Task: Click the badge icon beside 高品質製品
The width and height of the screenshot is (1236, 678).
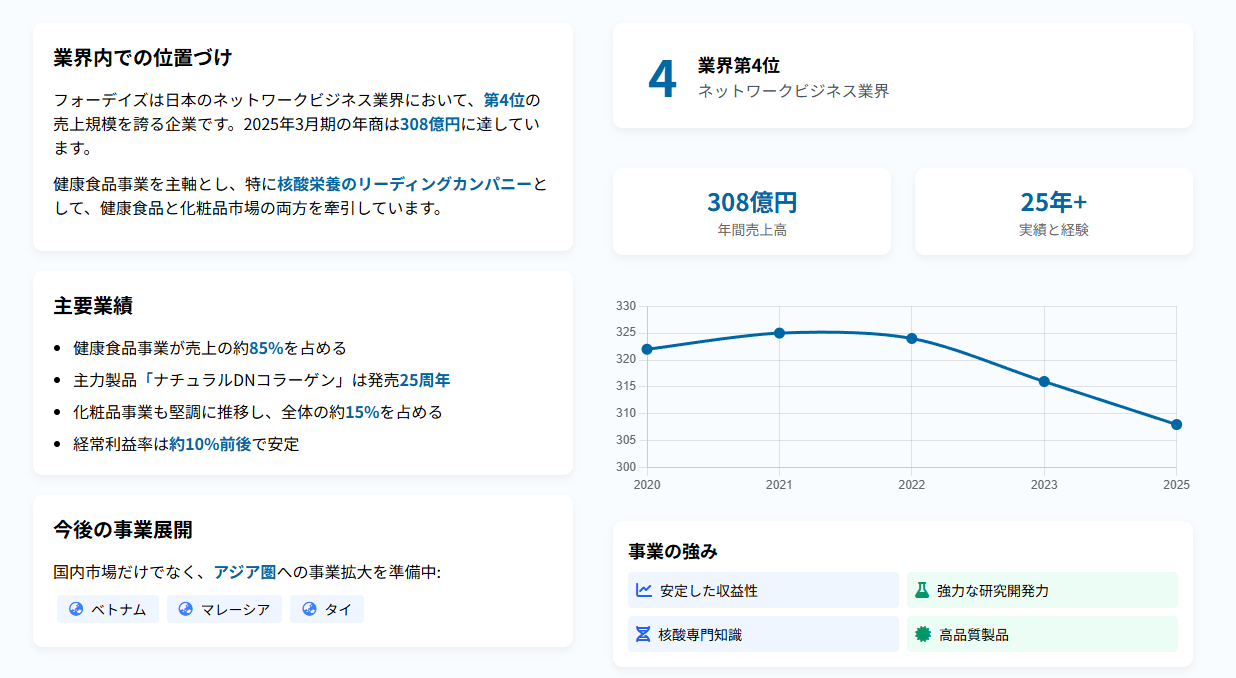Action: [922, 634]
